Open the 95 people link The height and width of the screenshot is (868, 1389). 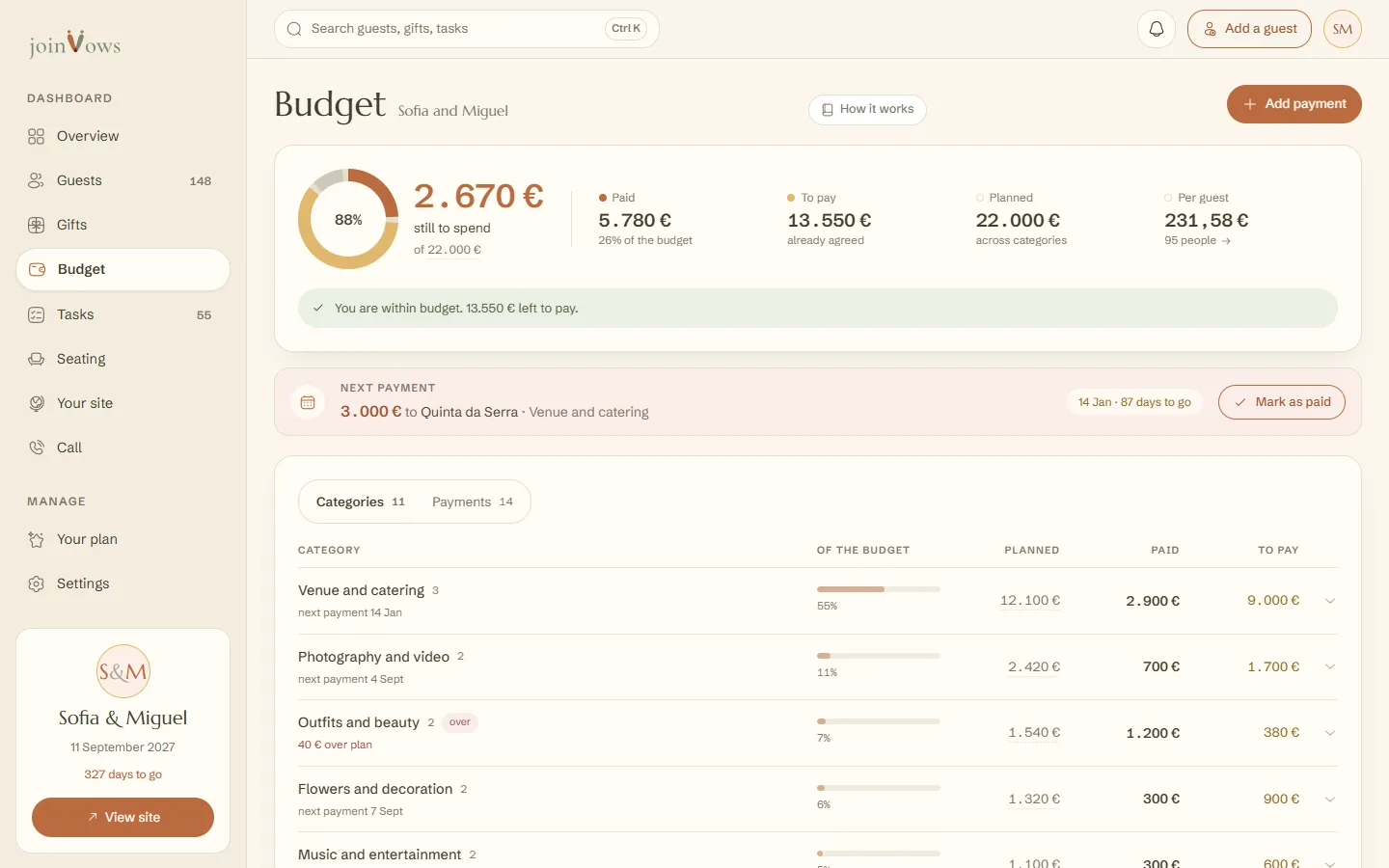click(1198, 241)
